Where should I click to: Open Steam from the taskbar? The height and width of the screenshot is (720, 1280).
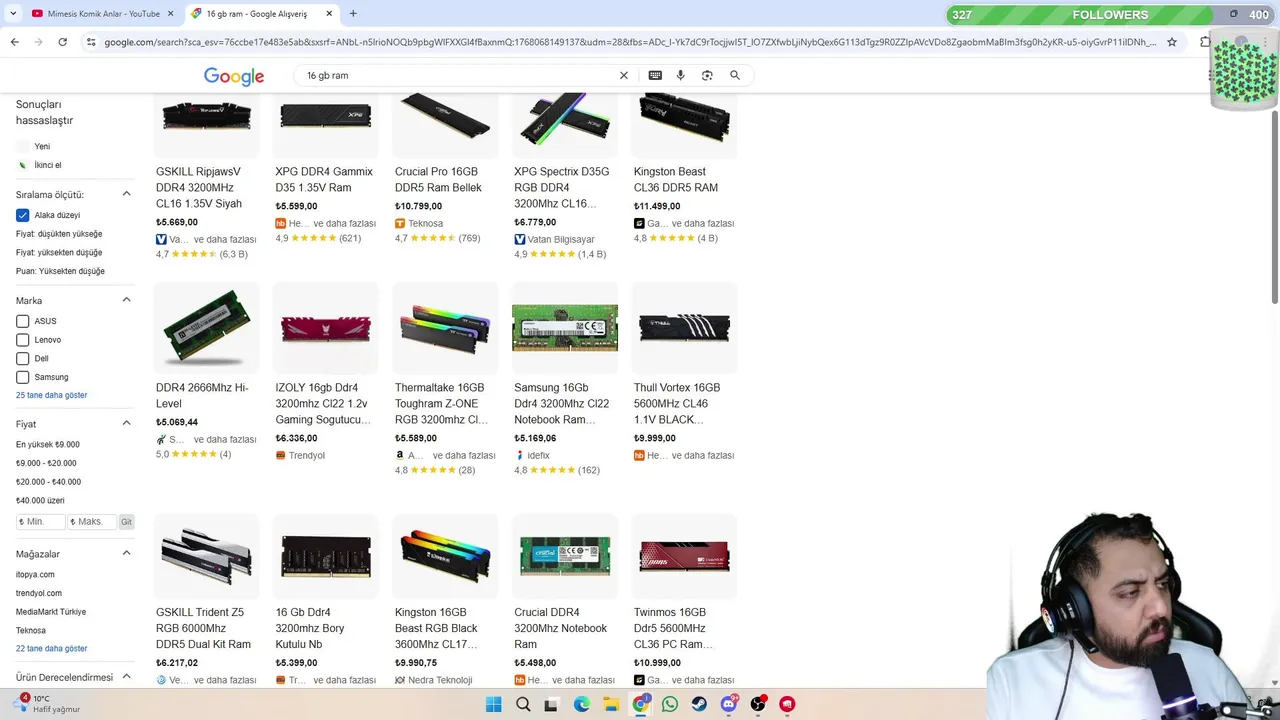[x=699, y=704]
